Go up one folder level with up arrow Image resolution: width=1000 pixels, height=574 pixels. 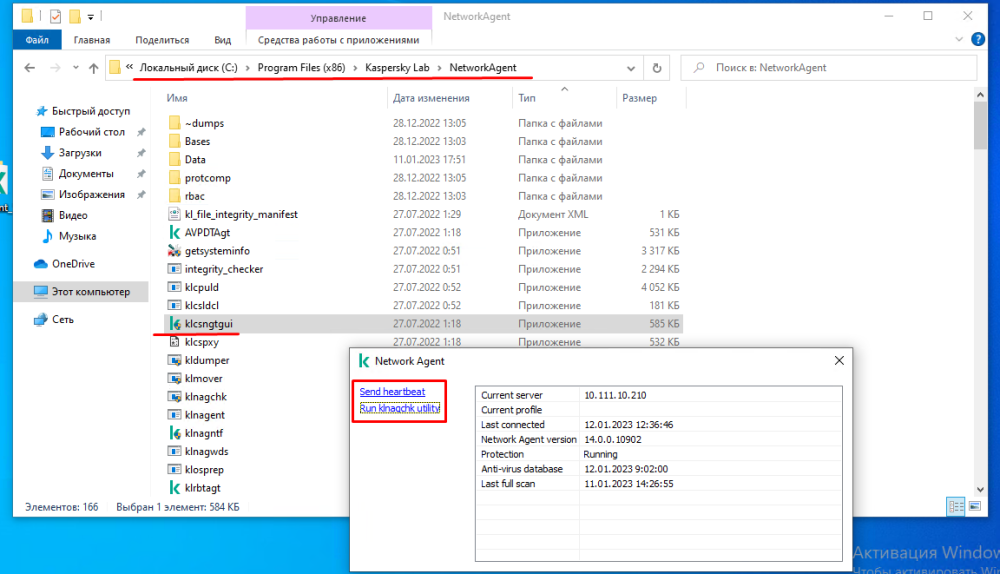[x=93, y=68]
